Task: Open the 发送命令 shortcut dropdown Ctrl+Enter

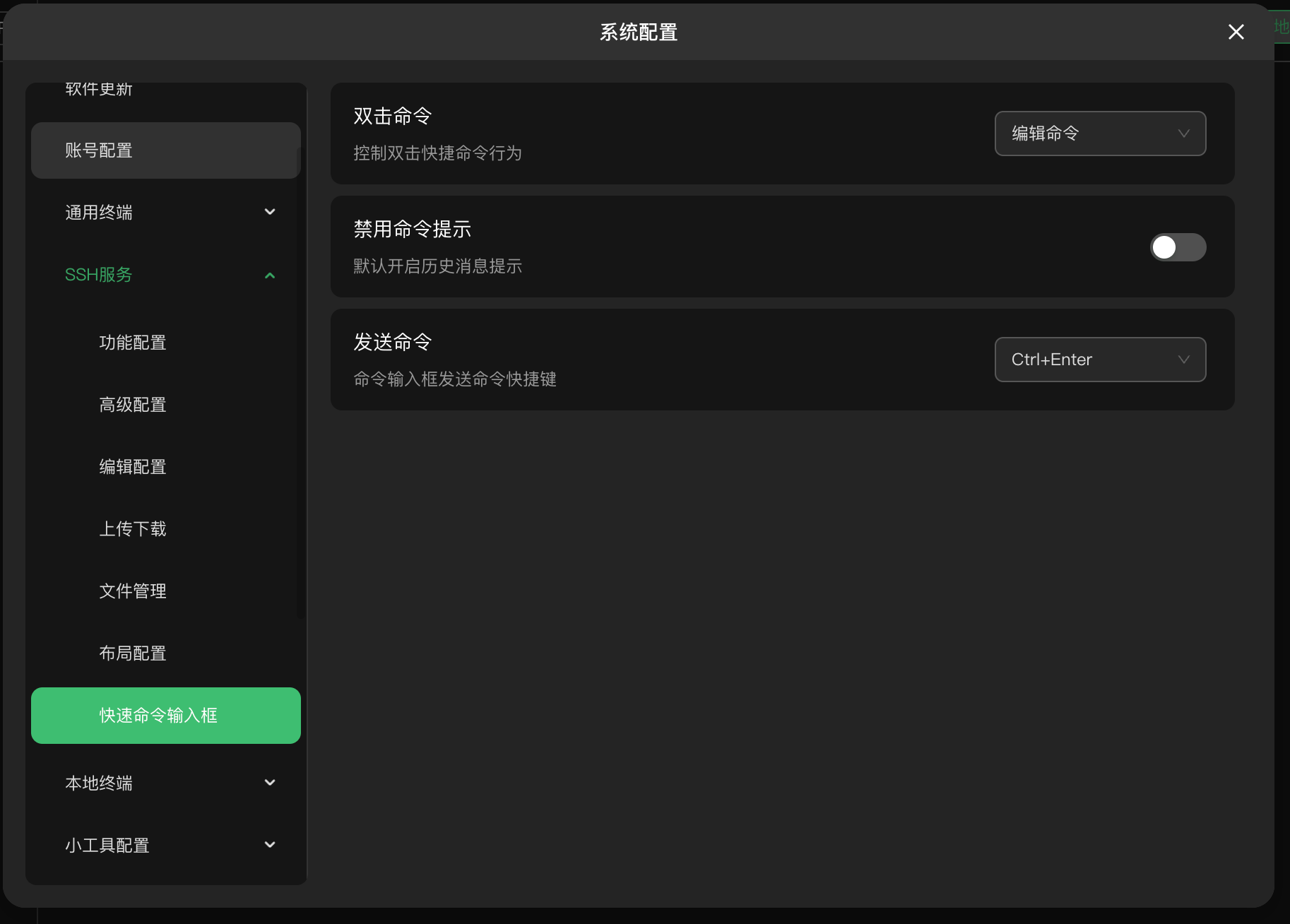Action: 1099,360
